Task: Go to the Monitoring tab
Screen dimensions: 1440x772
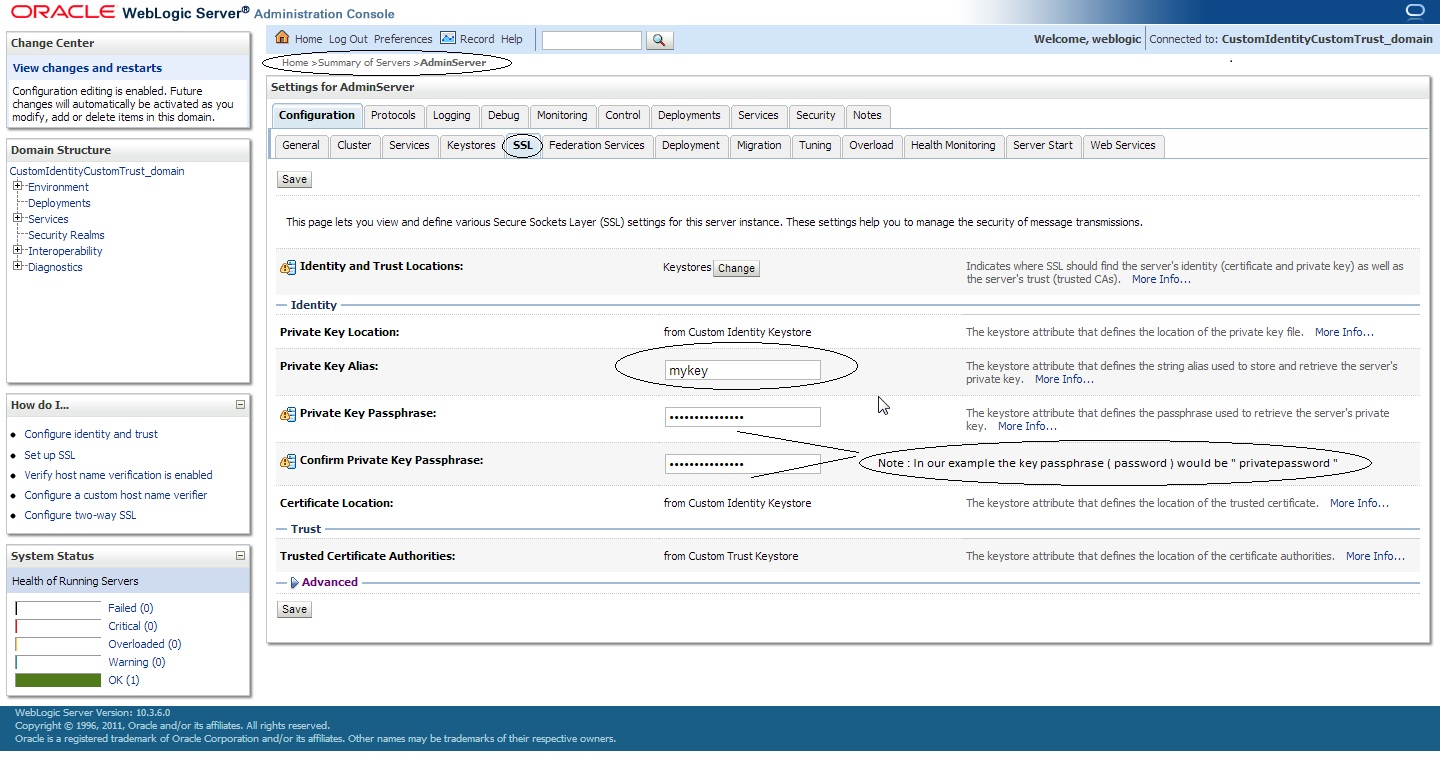Action: tap(562, 116)
